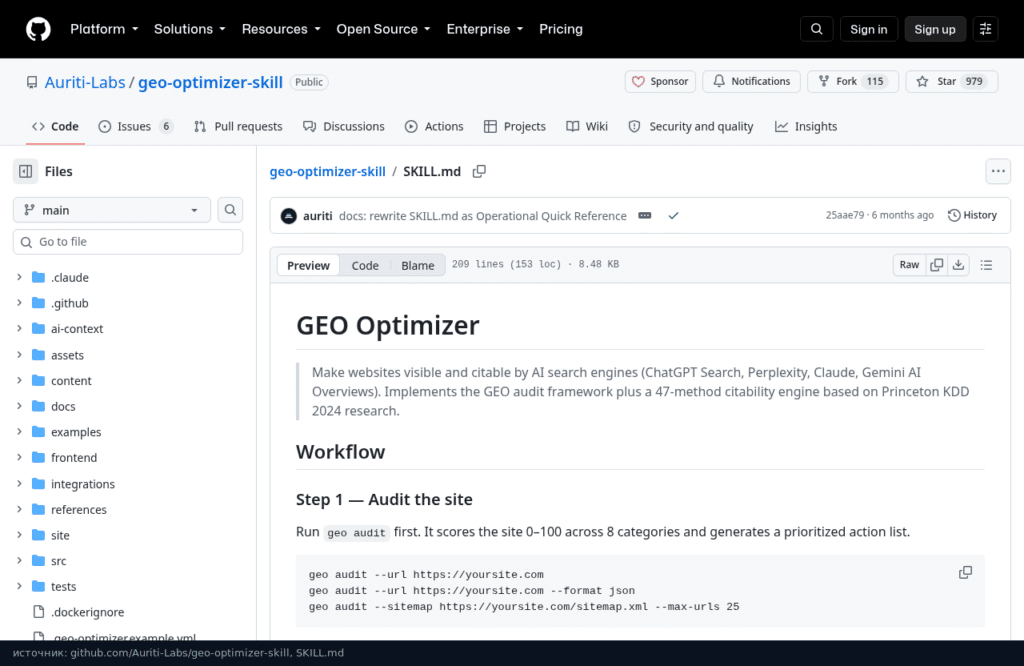Switch to the Code repository tab
This screenshot has height=666, width=1024.
56,127
